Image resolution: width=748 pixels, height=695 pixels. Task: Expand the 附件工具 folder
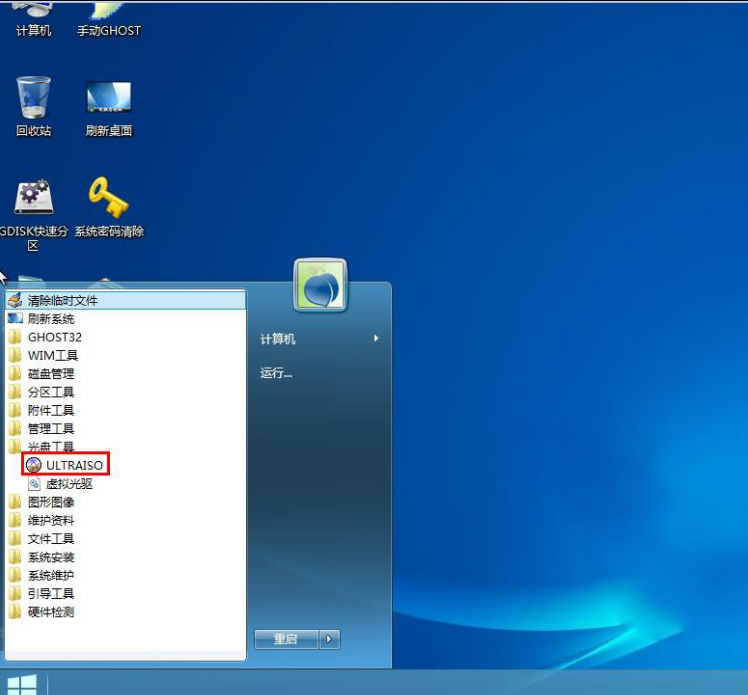pos(125,410)
